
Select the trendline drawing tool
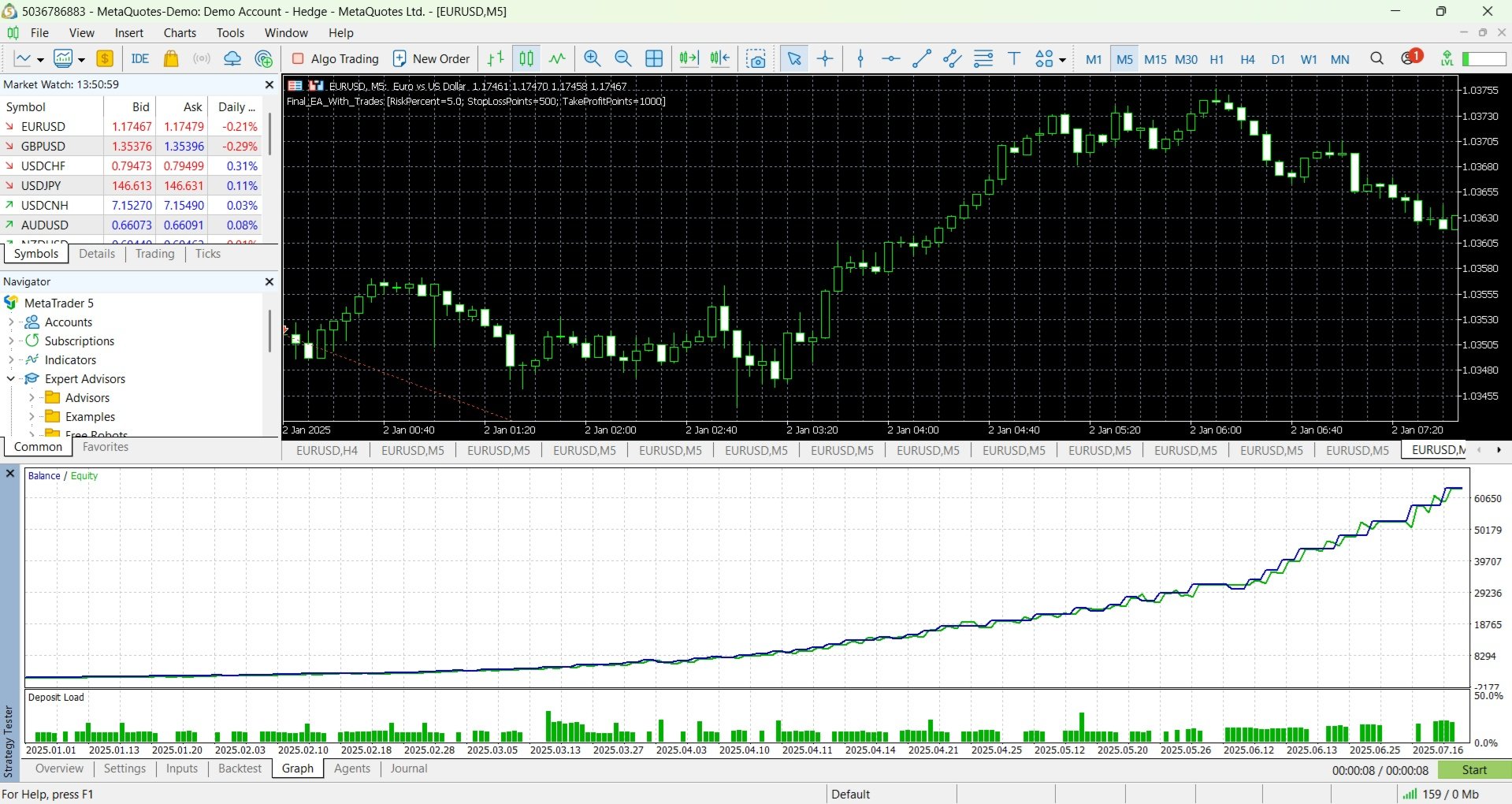coord(922,59)
